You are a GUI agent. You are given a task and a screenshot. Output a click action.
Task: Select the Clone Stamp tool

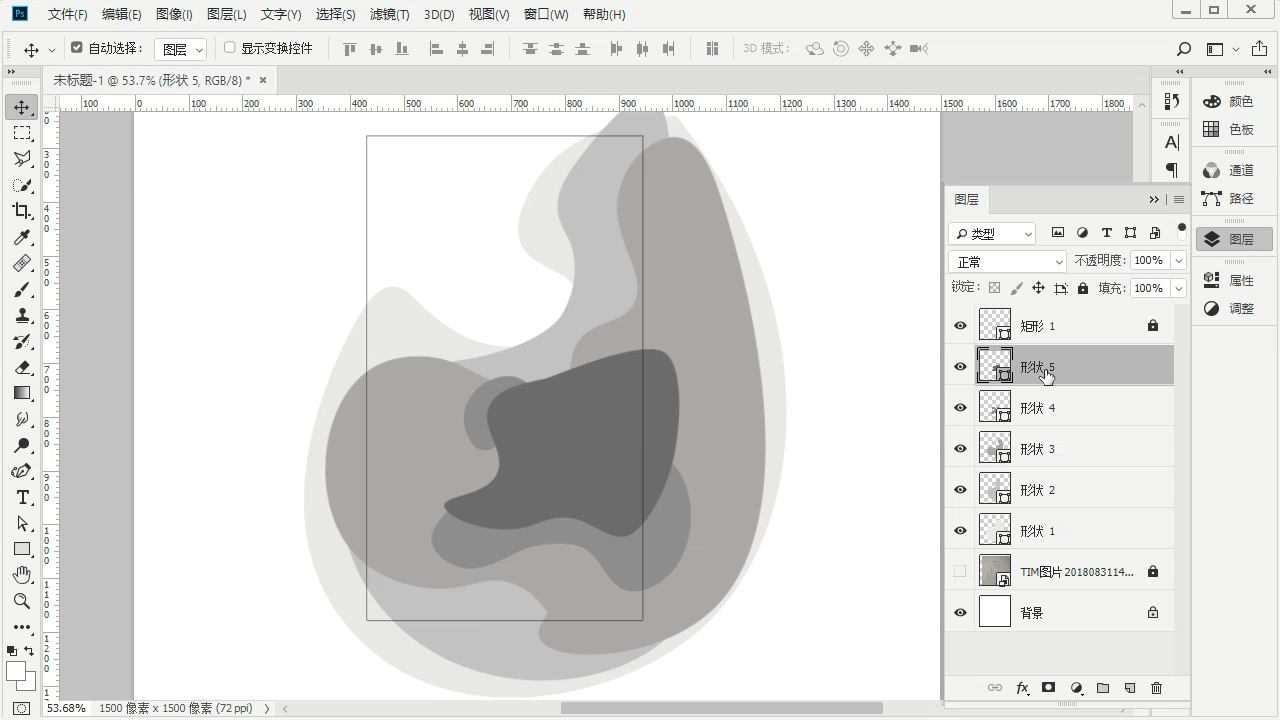[x=22, y=315]
